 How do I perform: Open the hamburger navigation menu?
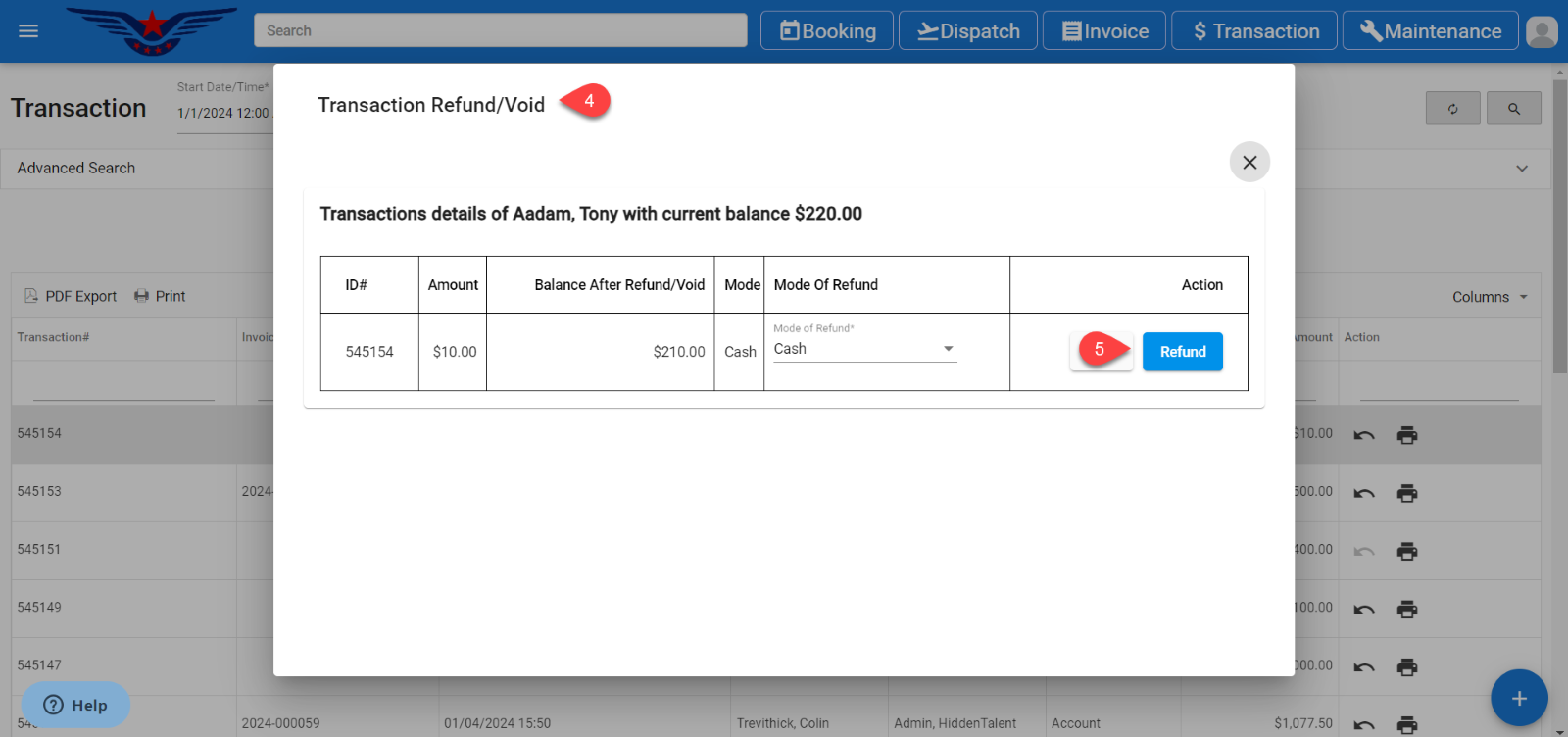(x=28, y=31)
